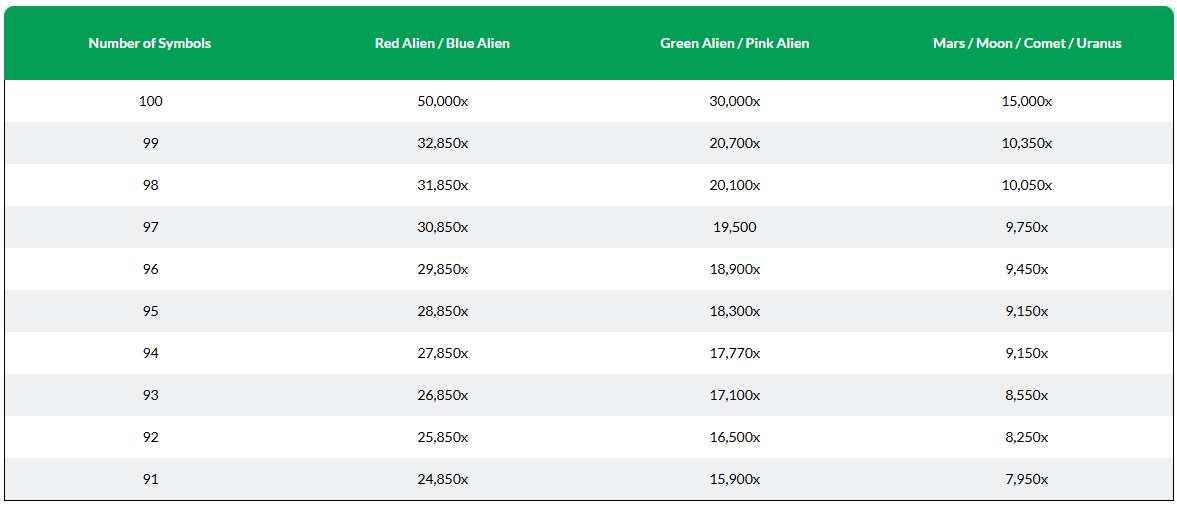Click the 20,100x cell in row 98
Image resolution: width=1177 pixels, height=505 pixels.
(735, 185)
